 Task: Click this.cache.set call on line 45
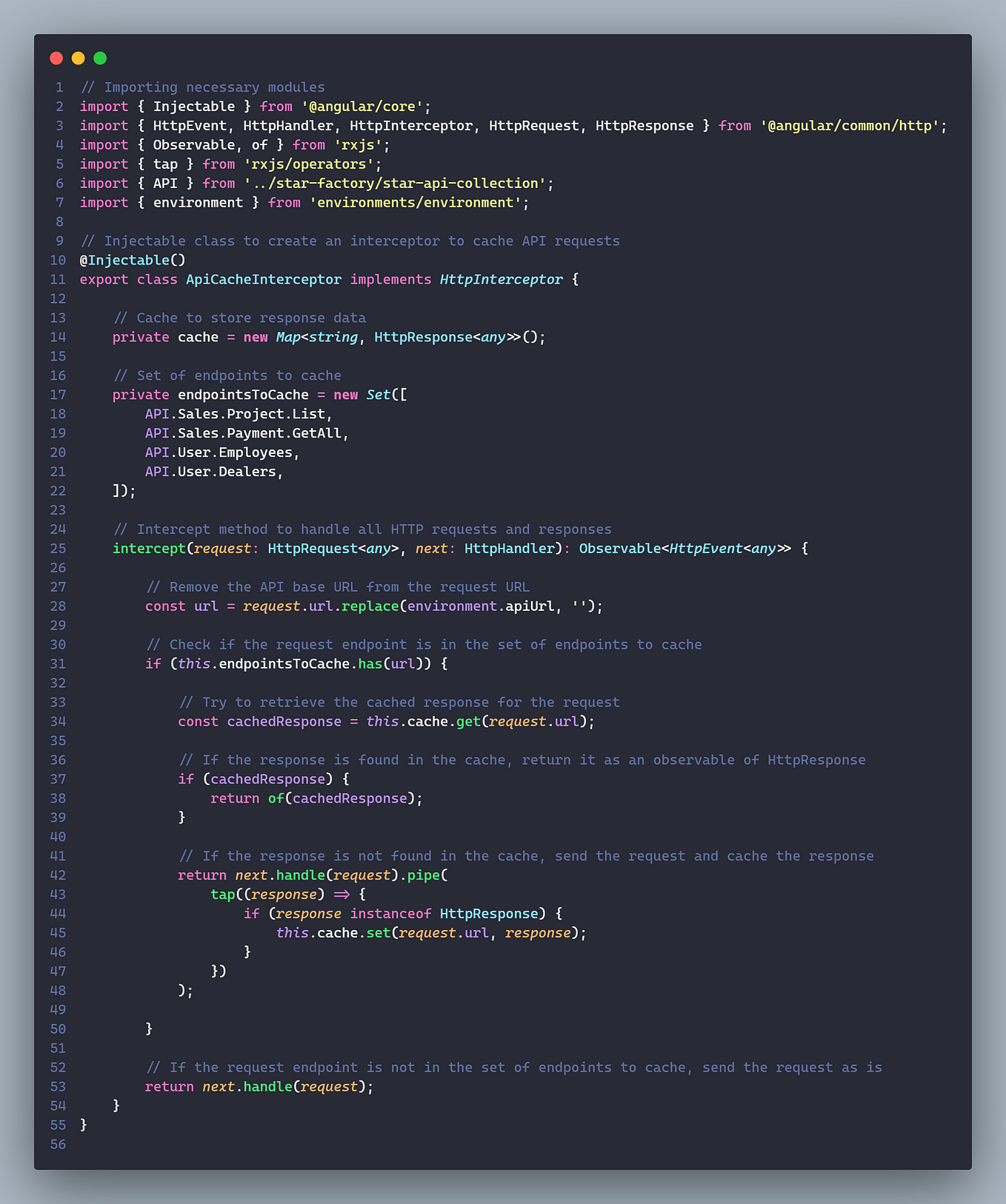coord(431,933)
